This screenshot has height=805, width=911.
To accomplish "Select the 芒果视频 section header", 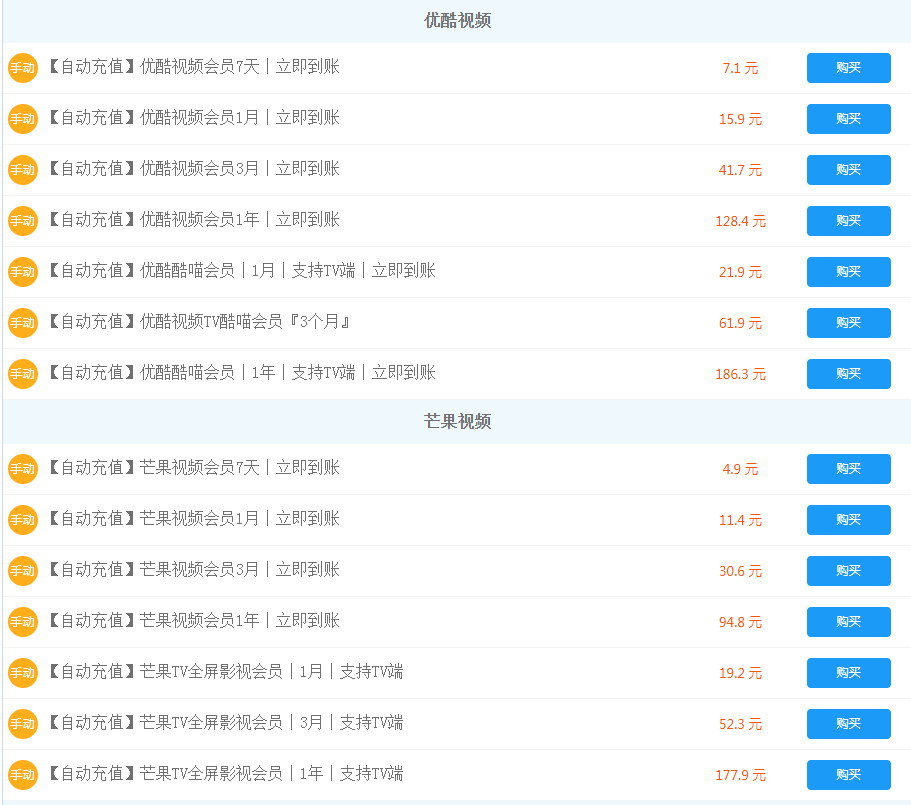I will (457, 422).
